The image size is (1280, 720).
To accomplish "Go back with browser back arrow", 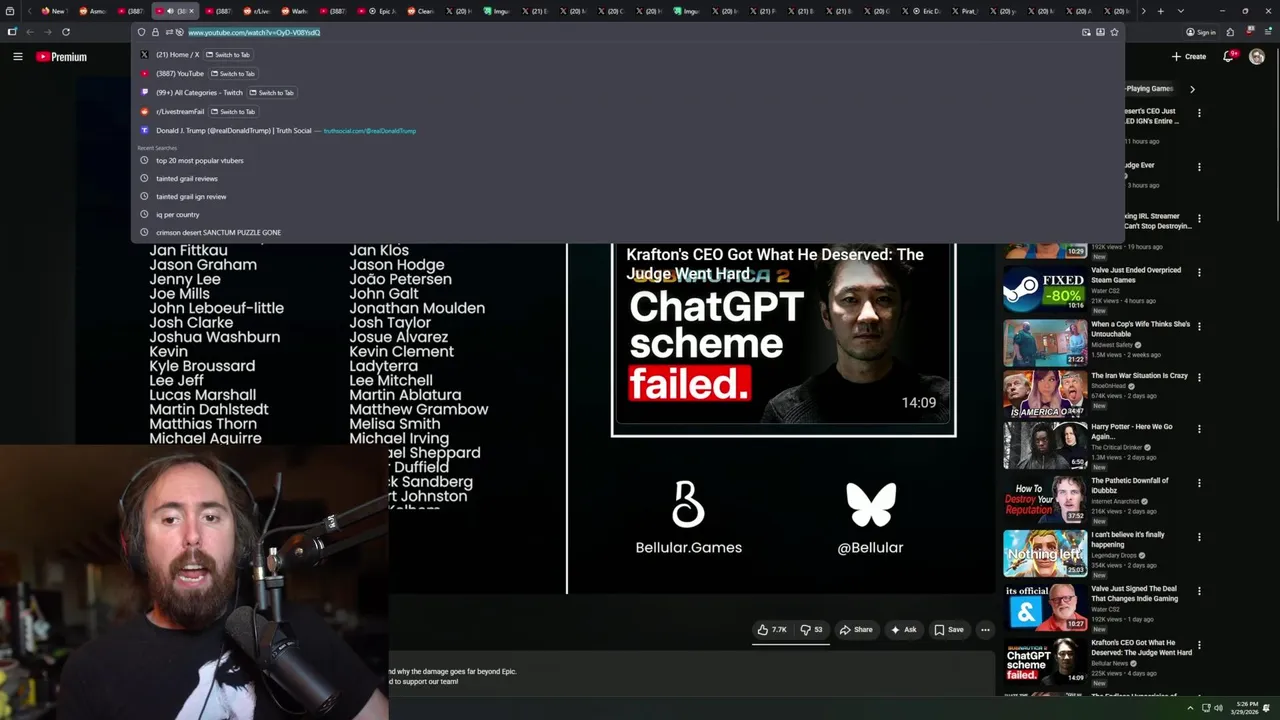I will click(30, 32).
